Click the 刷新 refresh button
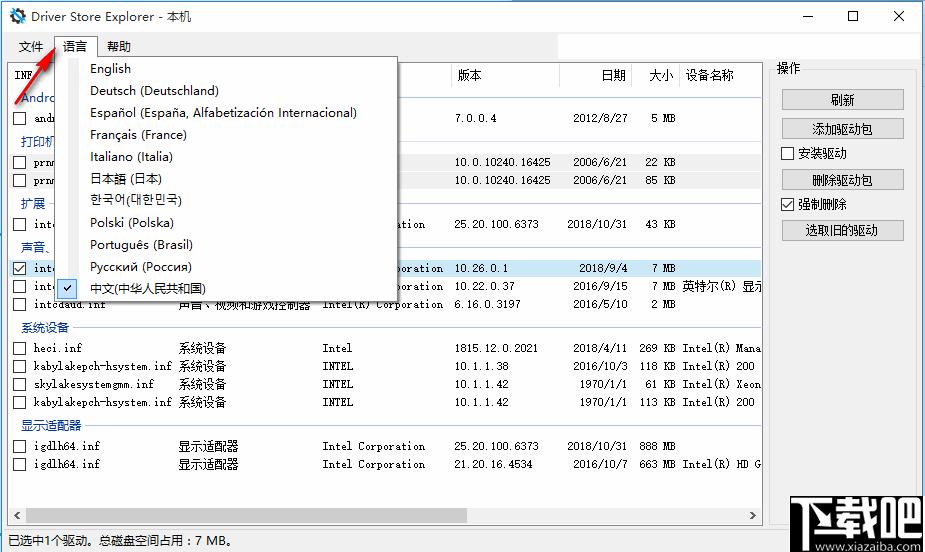The height and width of the screenshot is (552, 925). pos(842,100)
